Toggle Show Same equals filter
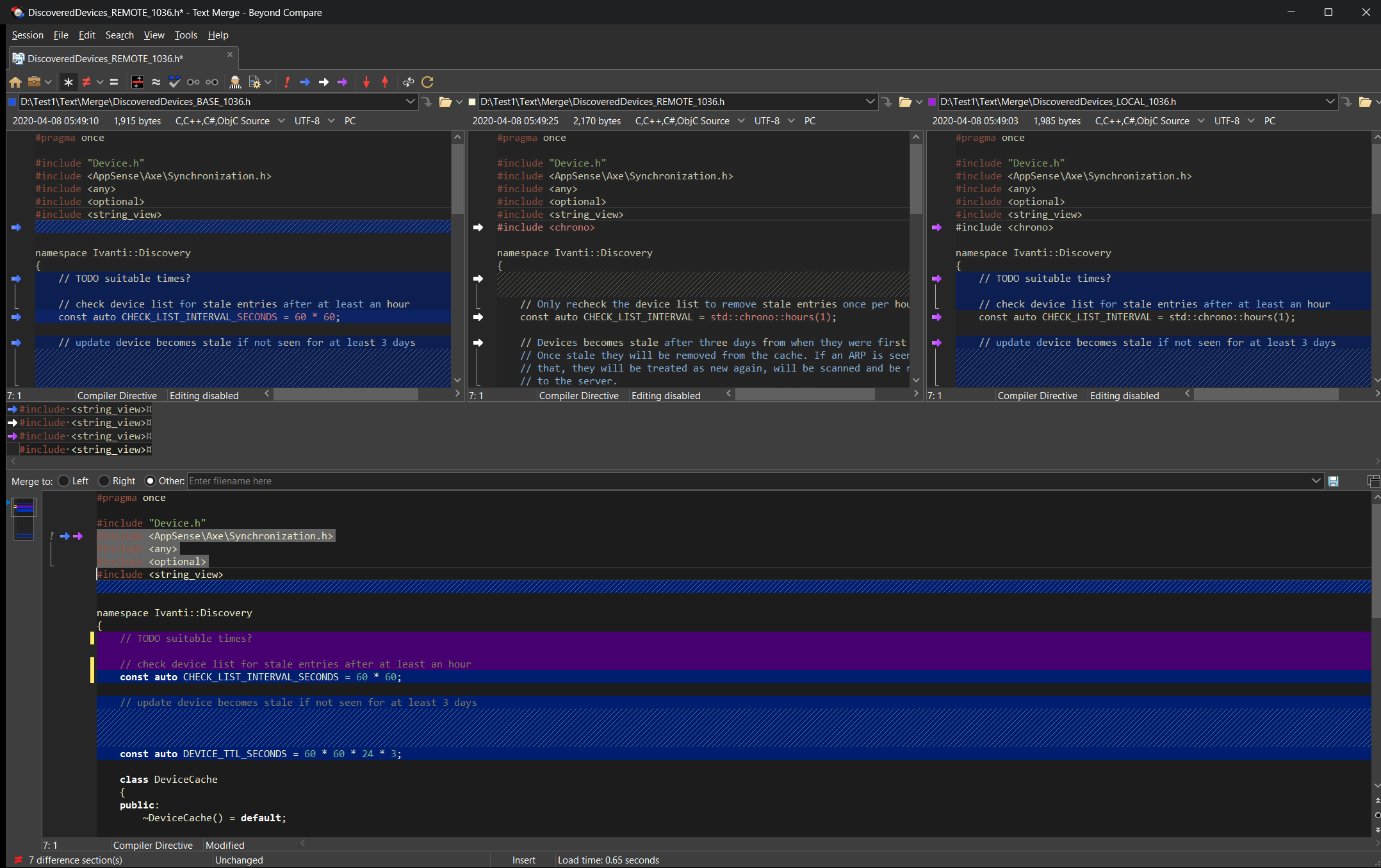The height and width of the screenshot is (868, 1381). click(x=114, y=82)
